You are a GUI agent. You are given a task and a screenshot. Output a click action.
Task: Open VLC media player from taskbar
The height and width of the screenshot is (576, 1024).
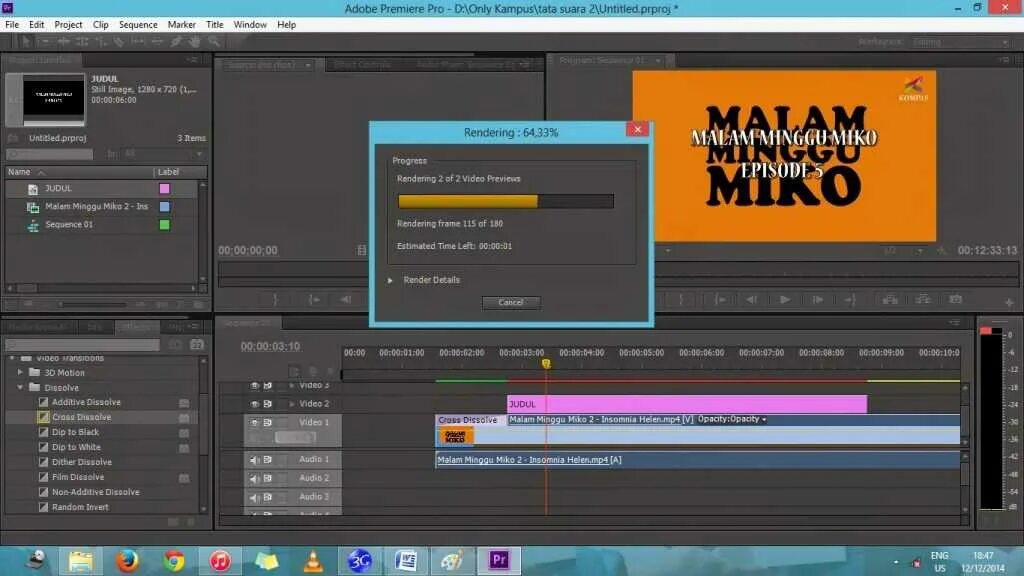[313, 560]
